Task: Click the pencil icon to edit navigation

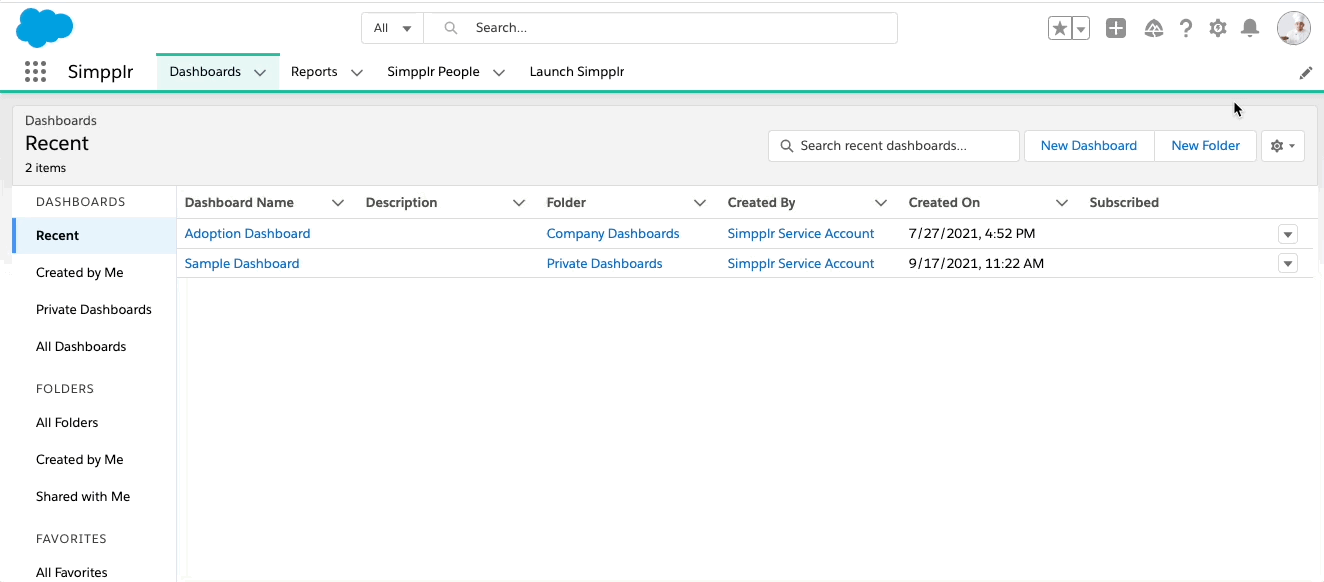Action: (1306, 73)
